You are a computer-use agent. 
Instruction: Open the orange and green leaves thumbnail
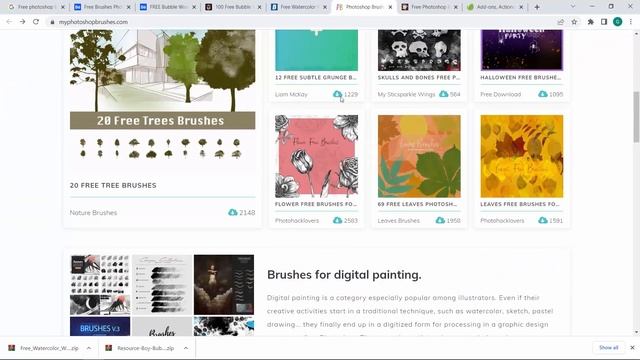pos(419,156)
